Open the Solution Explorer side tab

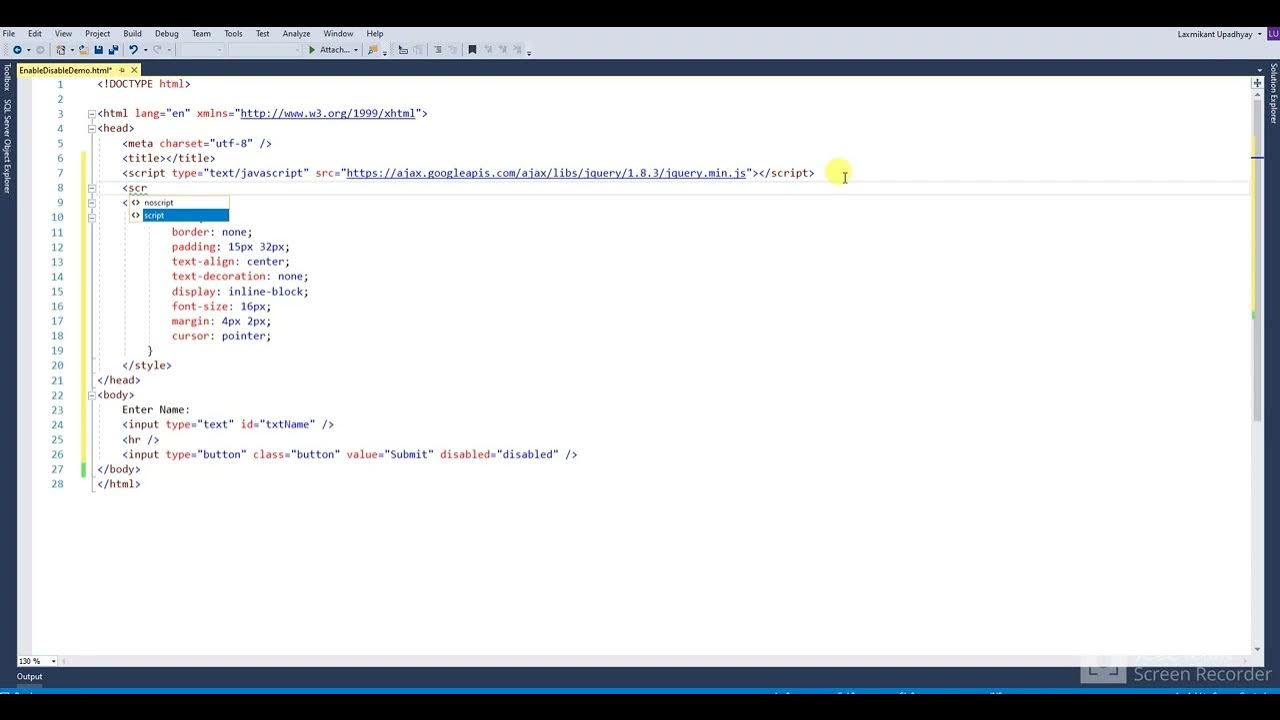point(1273,93)
